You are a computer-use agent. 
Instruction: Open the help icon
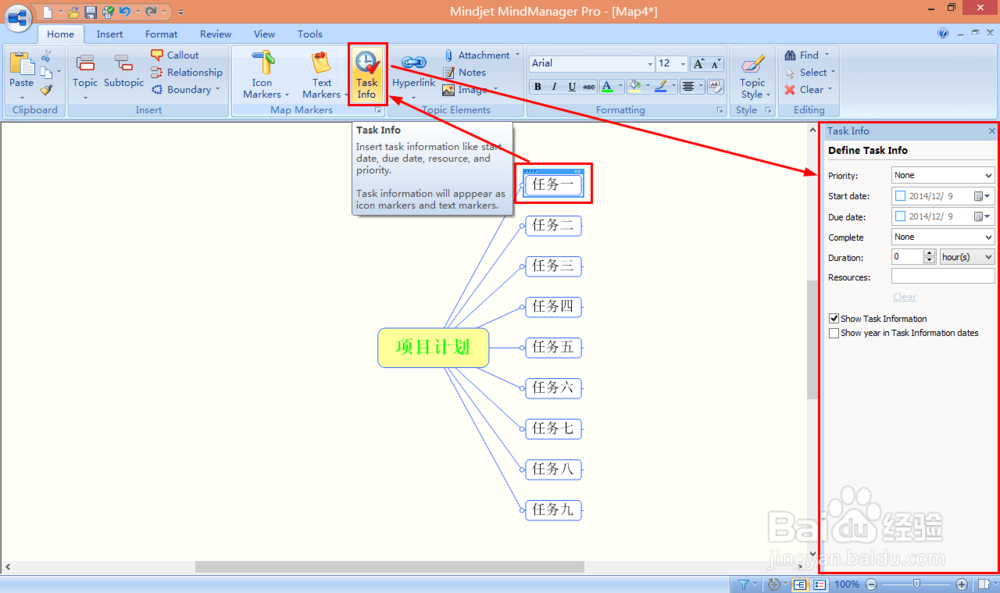pyautogui.click(x=943, y=33)
